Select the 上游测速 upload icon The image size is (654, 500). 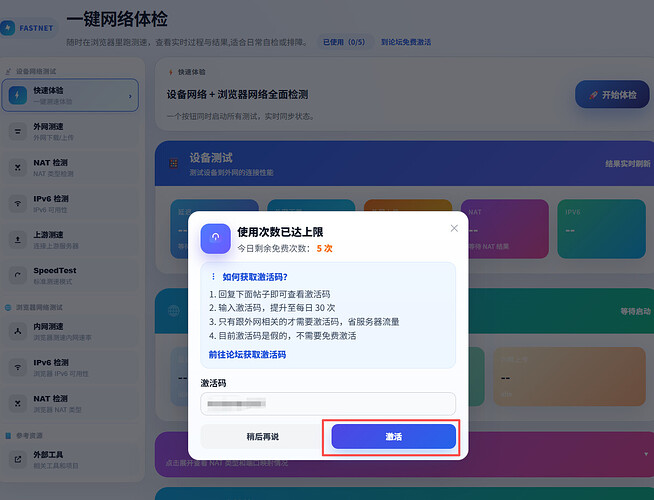coord(17,239)
